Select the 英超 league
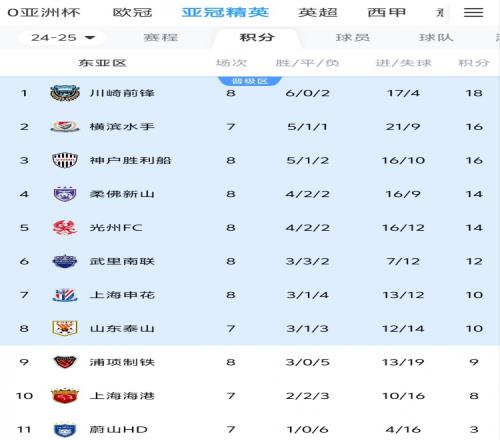Screen dimensions: 500x440 point(318,13)
